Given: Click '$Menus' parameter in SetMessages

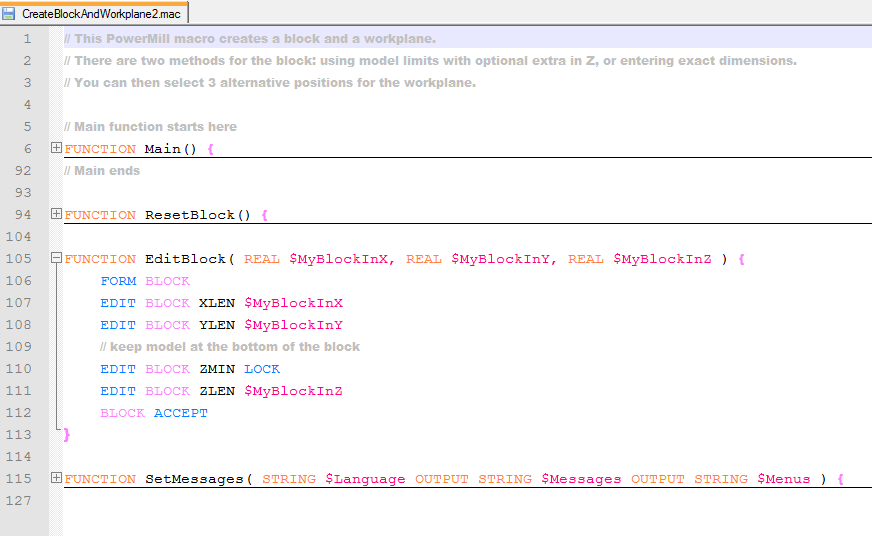Looking at the screenshot, I should [x=784, y=479].
